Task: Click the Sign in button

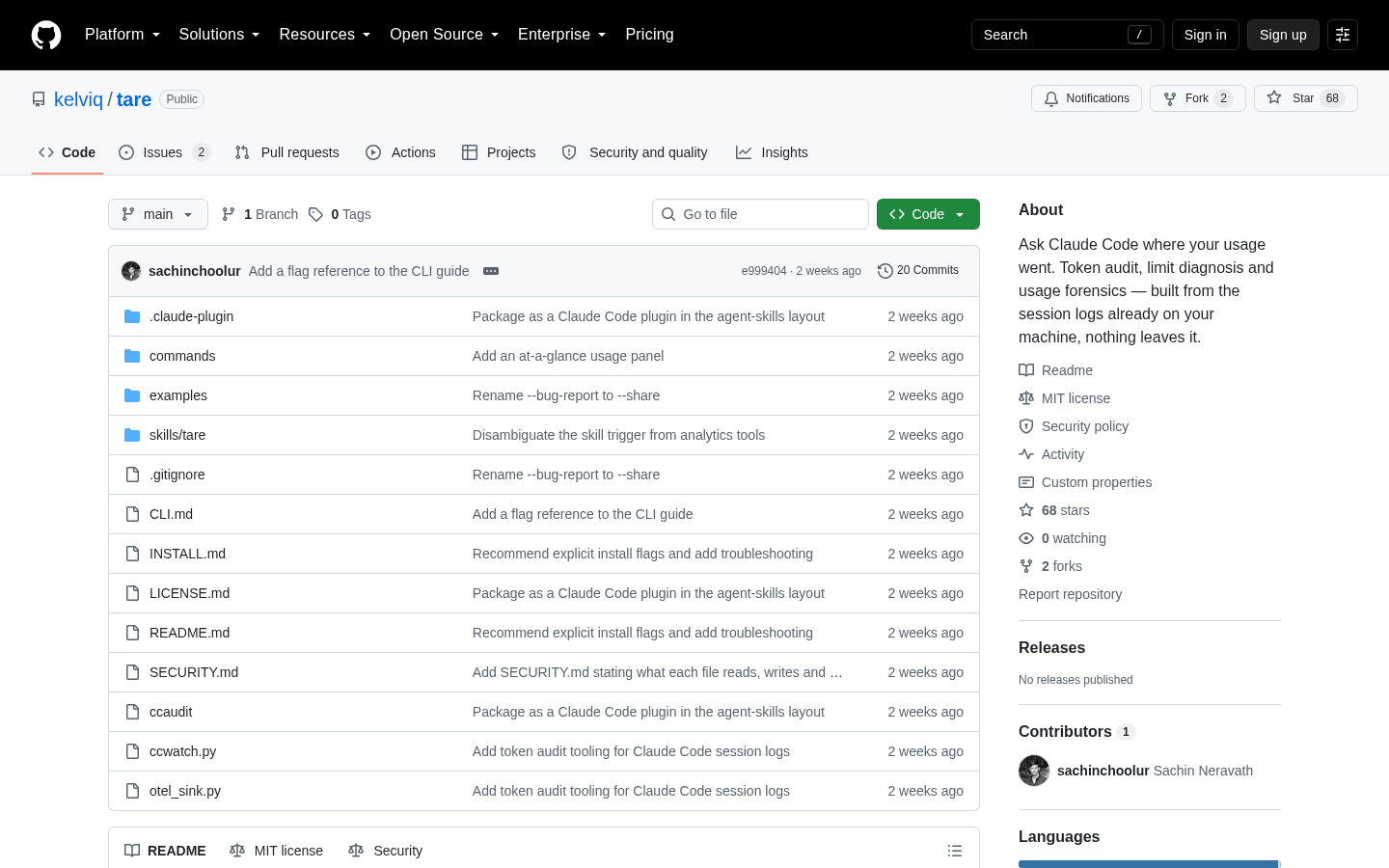Action: pos(1205,35)
